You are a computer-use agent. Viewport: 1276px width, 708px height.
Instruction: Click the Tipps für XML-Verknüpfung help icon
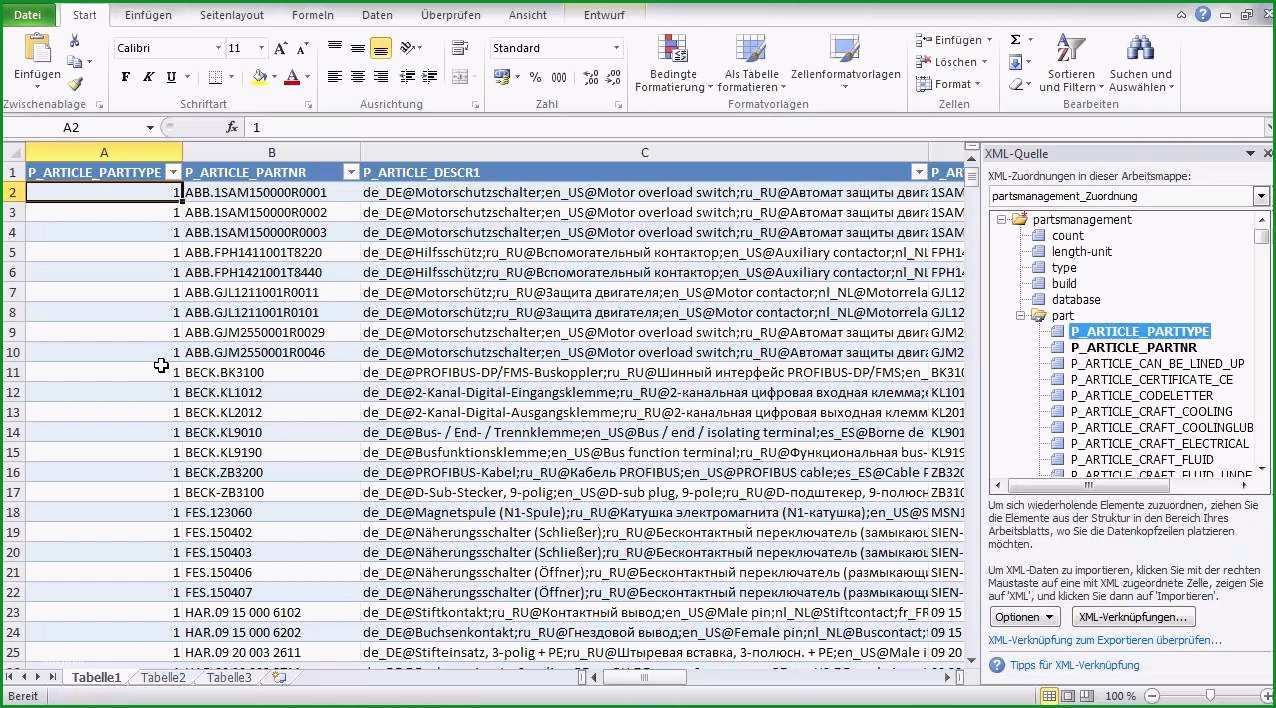pos(997,665)
